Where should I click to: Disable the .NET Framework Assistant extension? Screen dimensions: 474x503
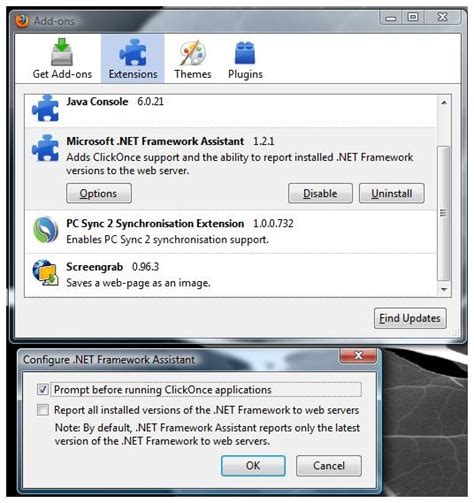pos(320,193)
